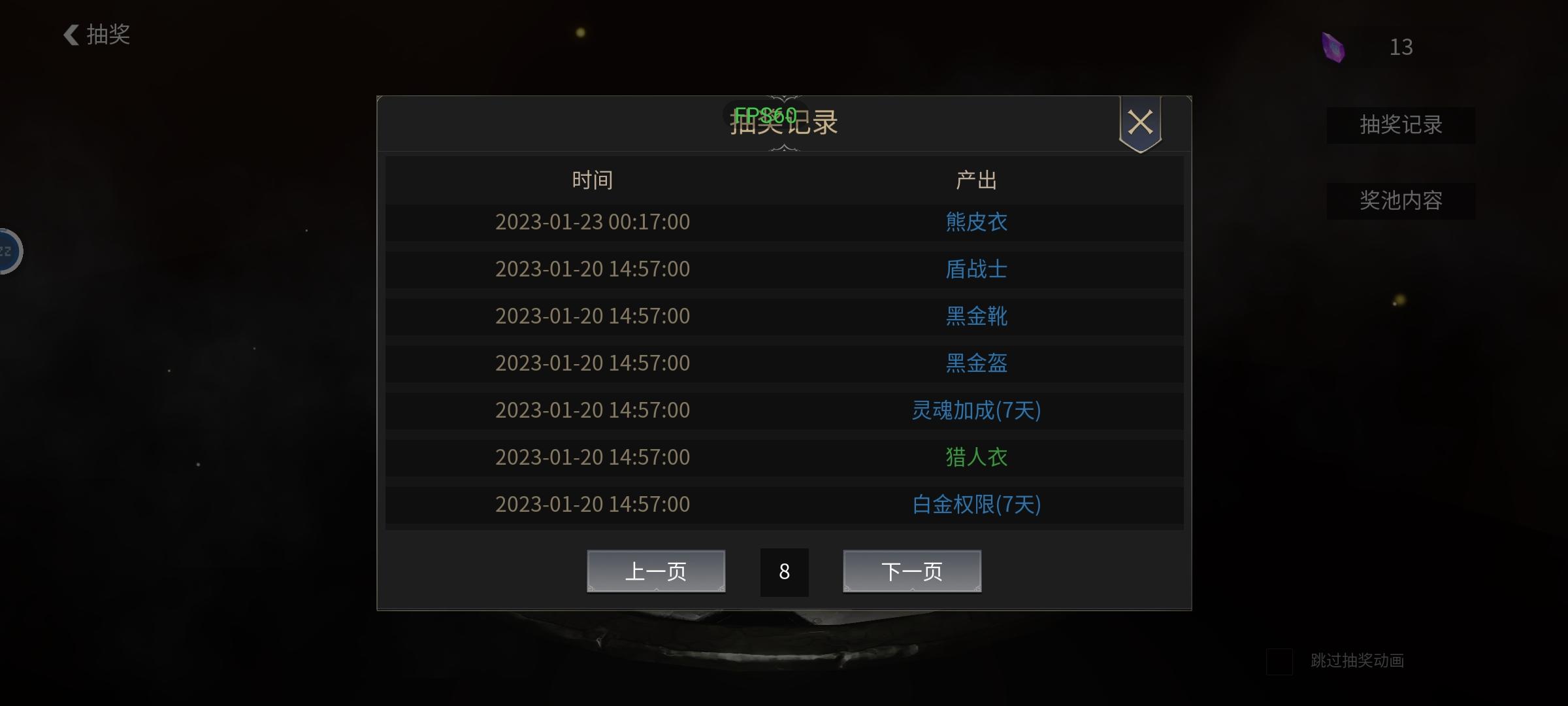Screen dimensions: 1568x706
Task: Go to the next page with 下一页
Action: click(x=912, y=571)
